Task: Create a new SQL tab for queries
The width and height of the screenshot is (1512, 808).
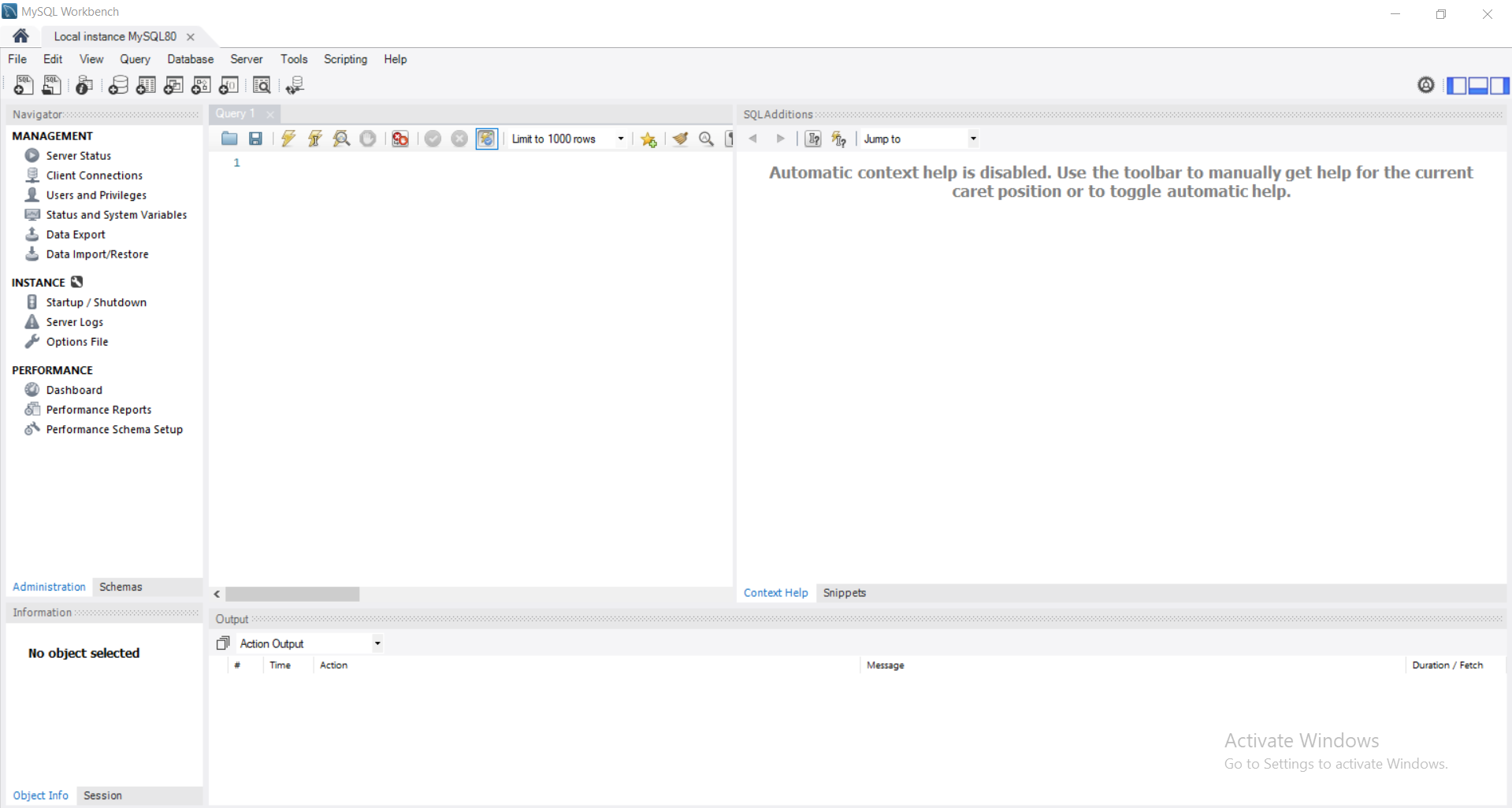Action: [x=24, y=85]
